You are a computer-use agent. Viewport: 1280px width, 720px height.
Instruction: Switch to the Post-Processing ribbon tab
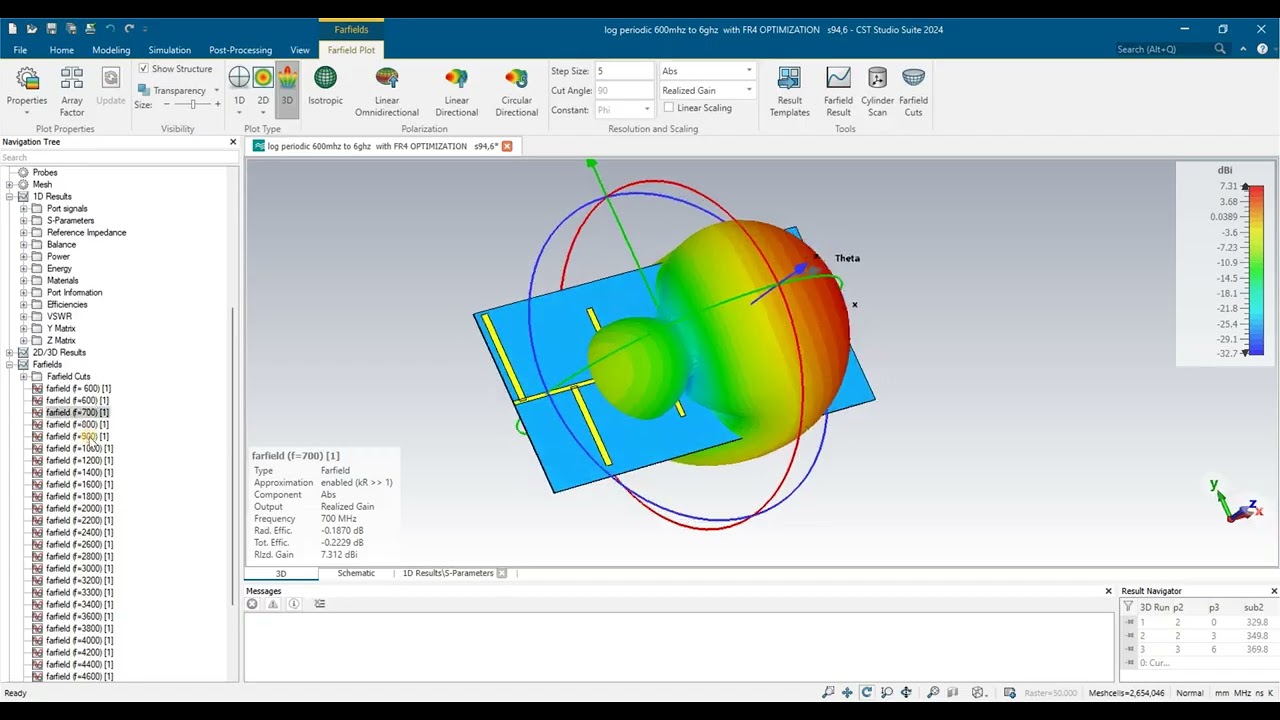240,50
